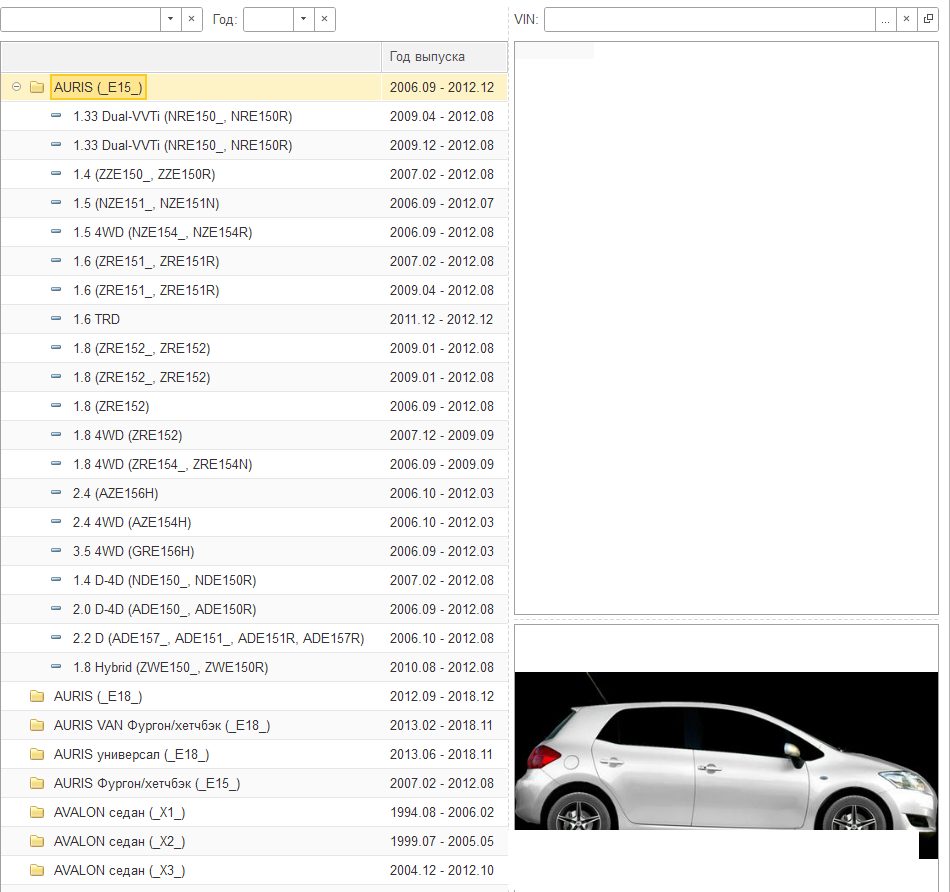Select the 1.5 (NZE151_, NZE151N) item icon

(56, 202)
